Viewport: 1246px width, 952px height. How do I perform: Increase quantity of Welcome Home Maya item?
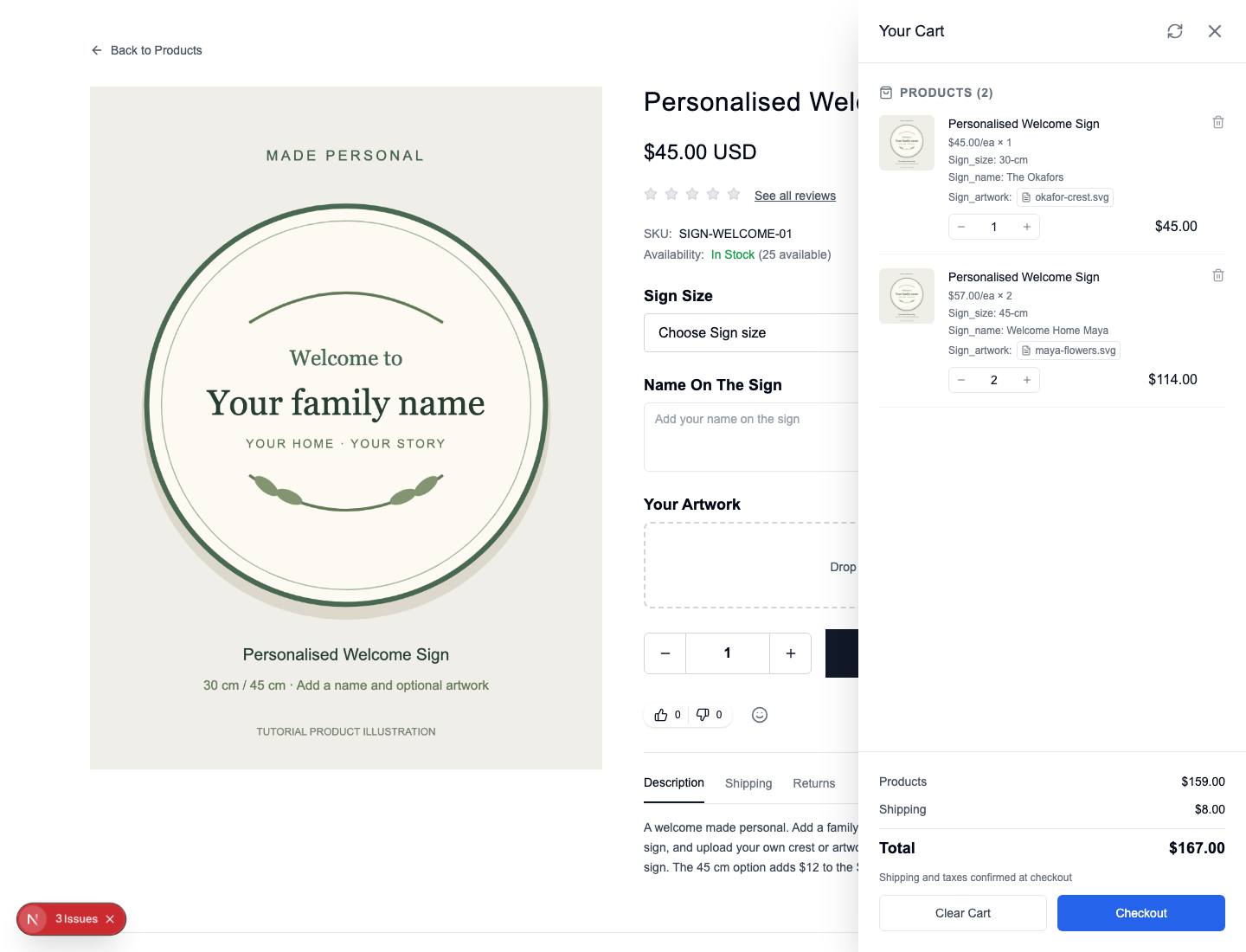pyautogui.click(x=1027, y=380)
